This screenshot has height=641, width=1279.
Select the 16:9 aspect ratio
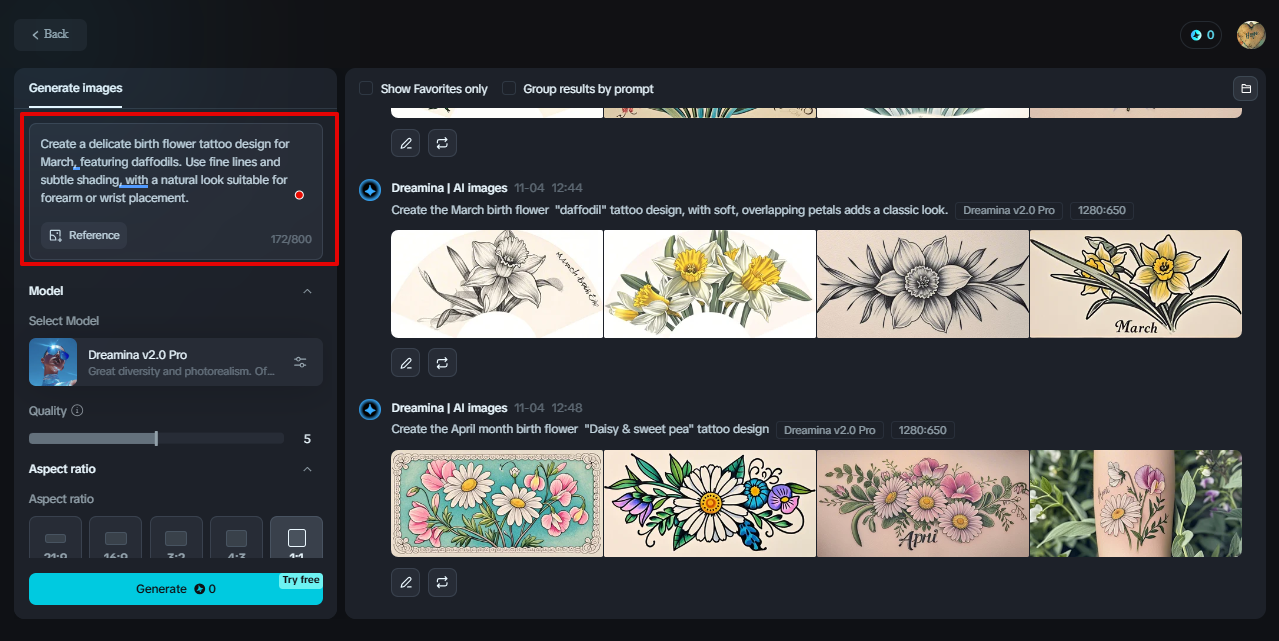tap(116, 540)
